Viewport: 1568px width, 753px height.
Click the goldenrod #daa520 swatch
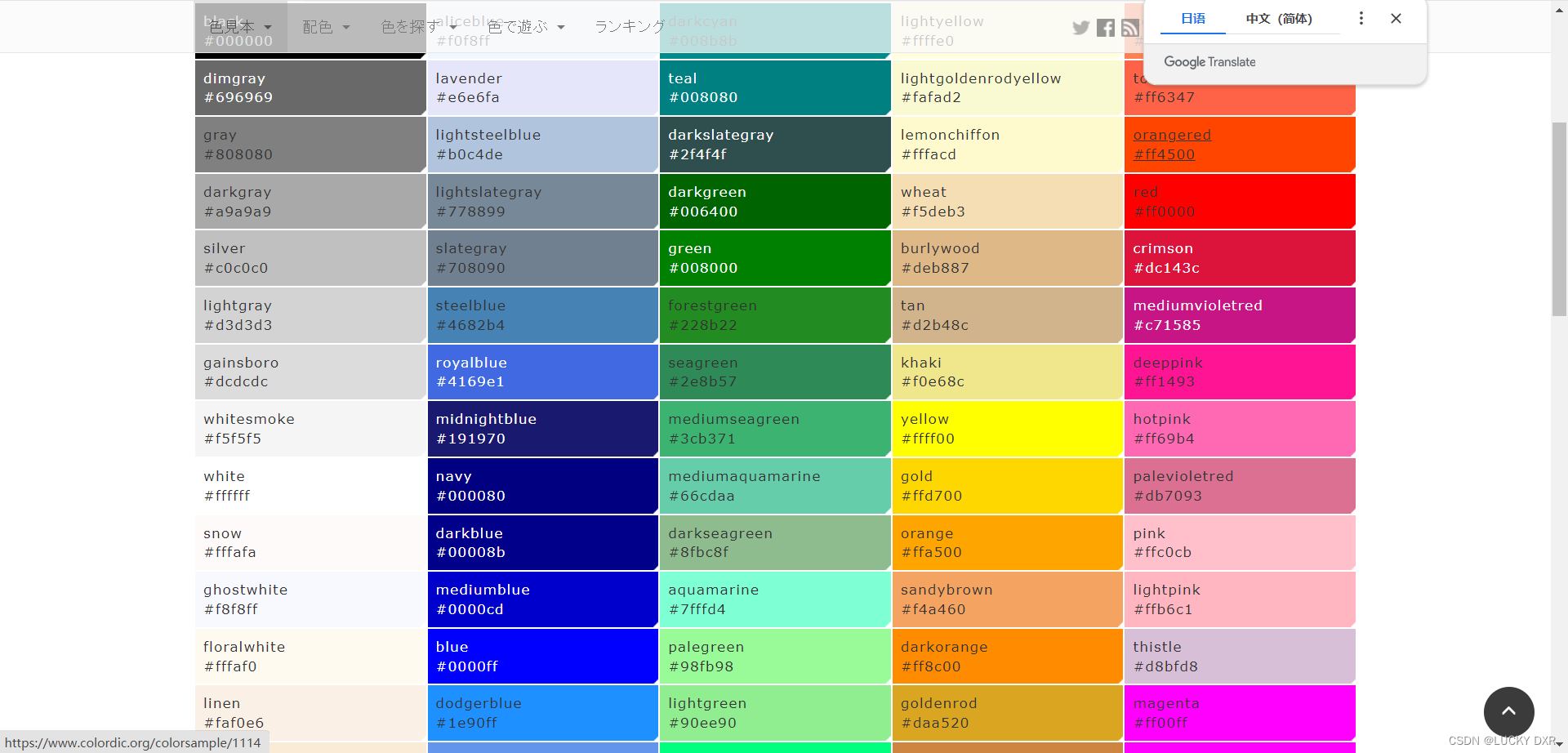click(x=1008, y=713)
